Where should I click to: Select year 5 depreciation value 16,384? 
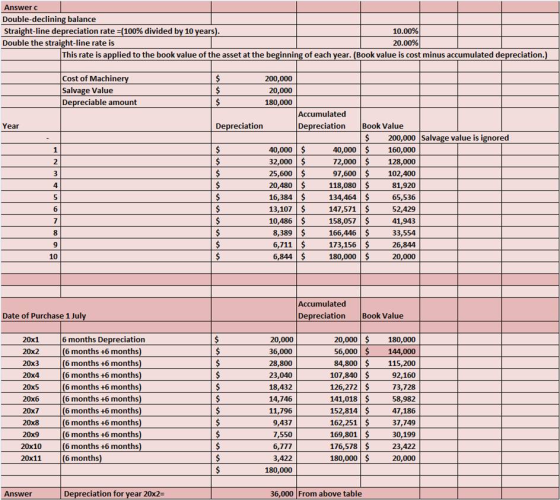[254, 197]
